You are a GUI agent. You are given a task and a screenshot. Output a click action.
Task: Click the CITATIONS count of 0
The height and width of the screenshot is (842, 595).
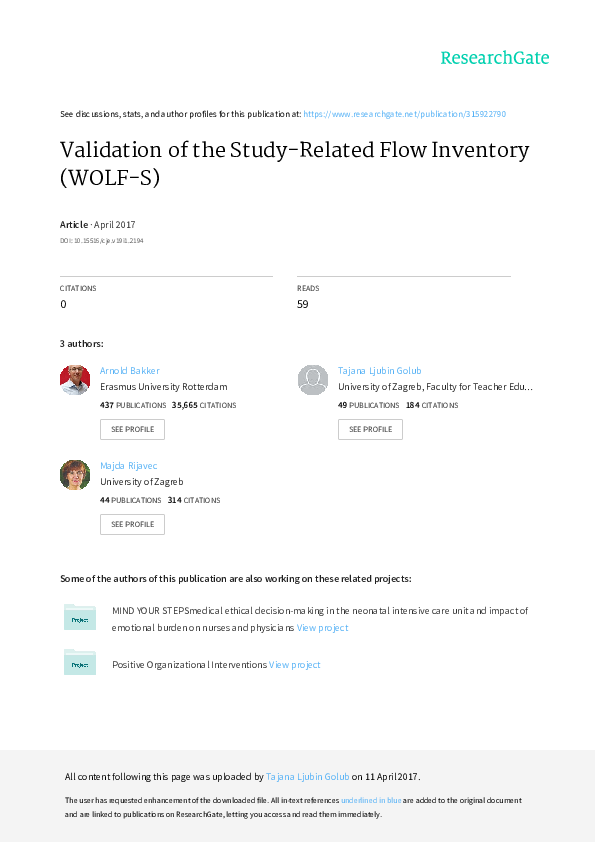[62, 304]
